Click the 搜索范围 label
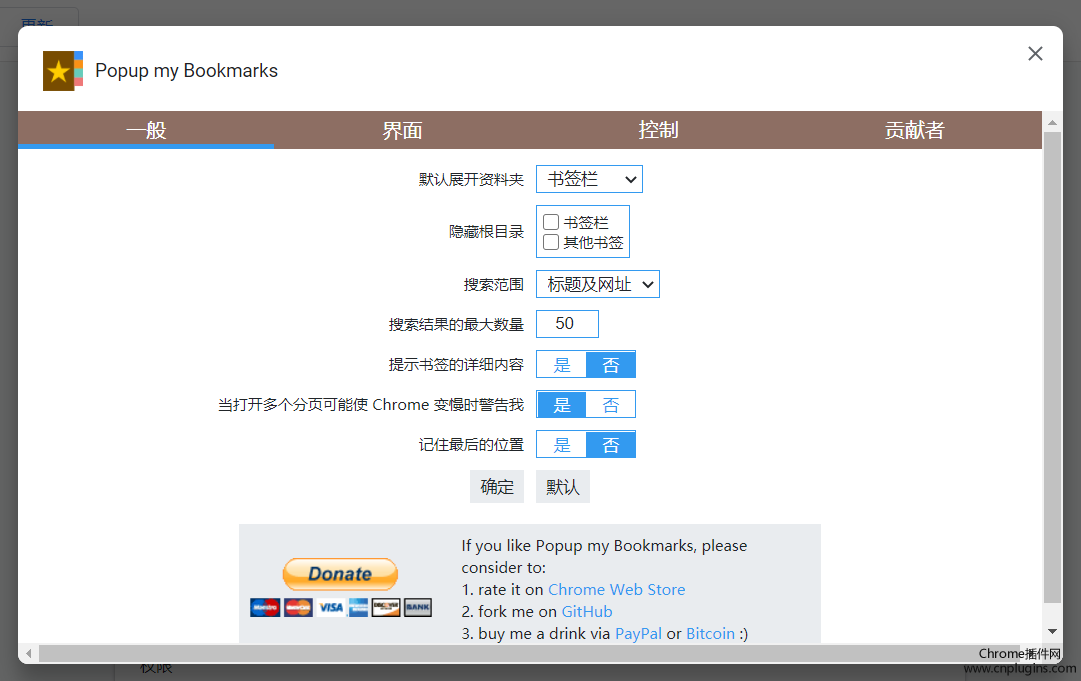 point(494,284)
